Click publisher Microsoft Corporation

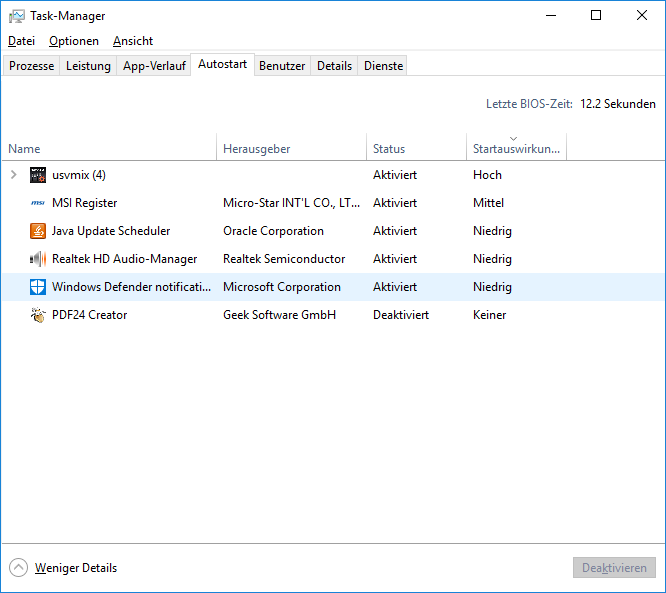[x=282, y=287]
